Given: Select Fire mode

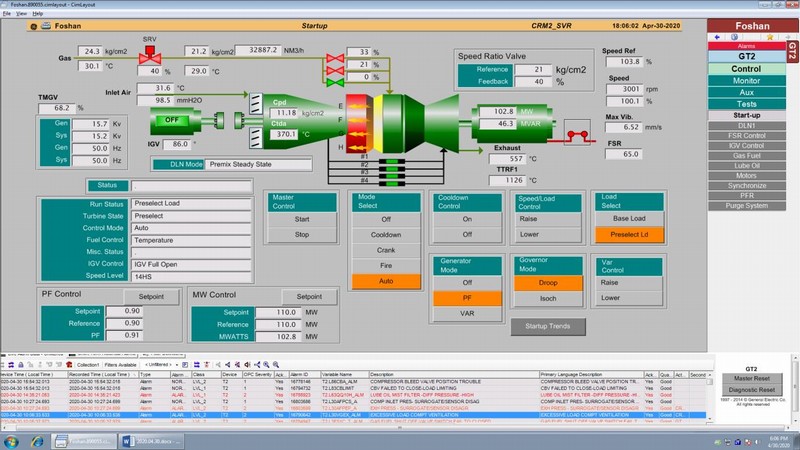Looking at the screenshot, I should 386,265.
